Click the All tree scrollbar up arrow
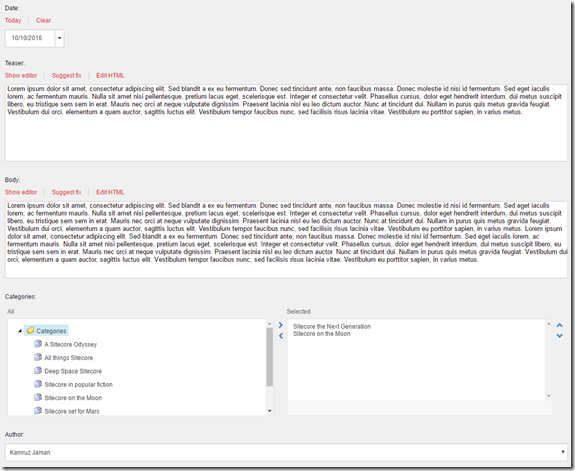575x471 pixels. click(x=270, y=324)
